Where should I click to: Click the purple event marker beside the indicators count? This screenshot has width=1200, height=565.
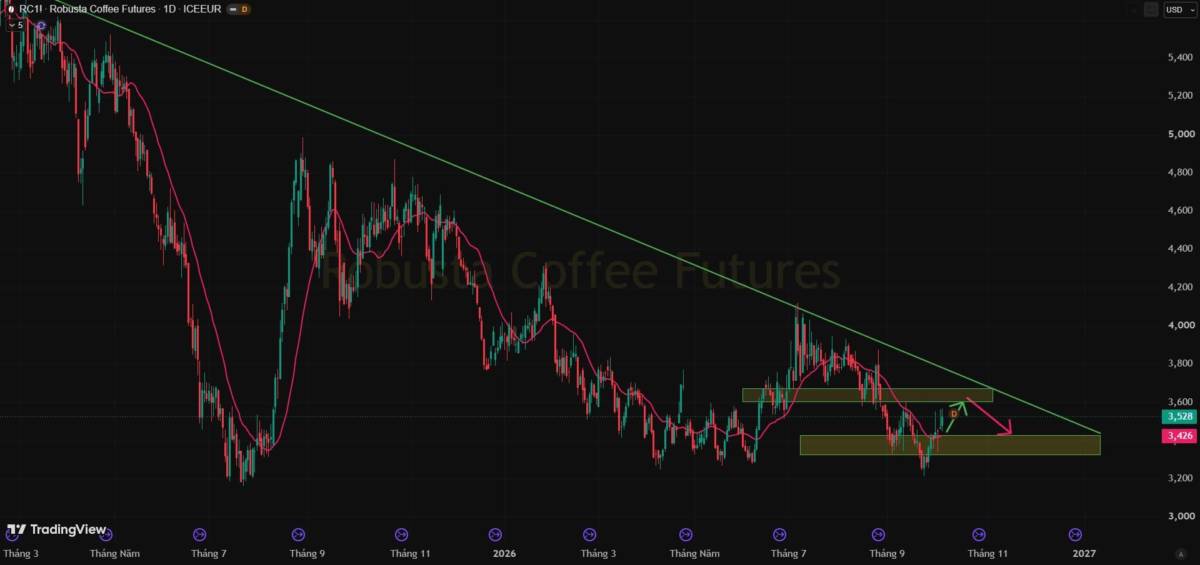(x=41, y=24)
